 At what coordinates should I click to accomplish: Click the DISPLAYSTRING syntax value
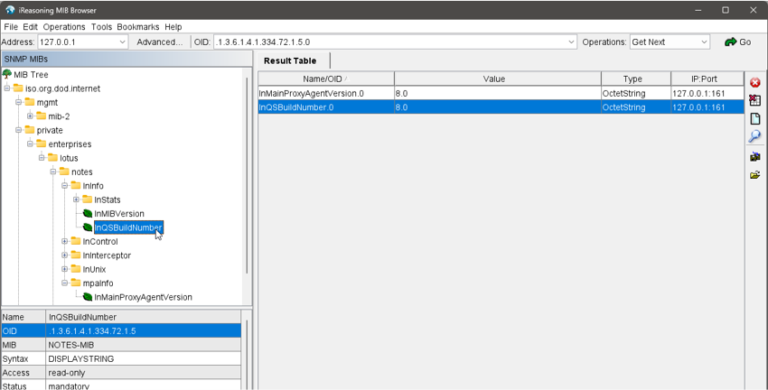click(143, 359)
